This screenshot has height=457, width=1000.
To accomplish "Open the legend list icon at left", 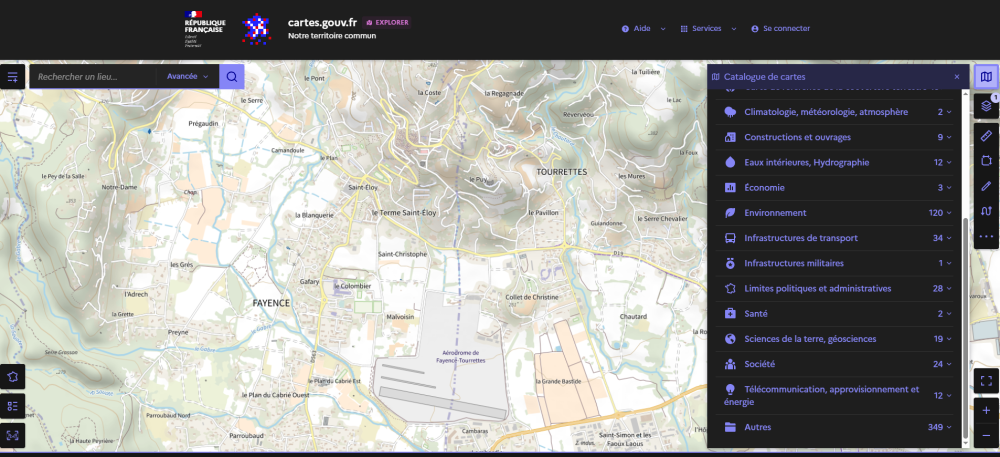I will 13,406.
